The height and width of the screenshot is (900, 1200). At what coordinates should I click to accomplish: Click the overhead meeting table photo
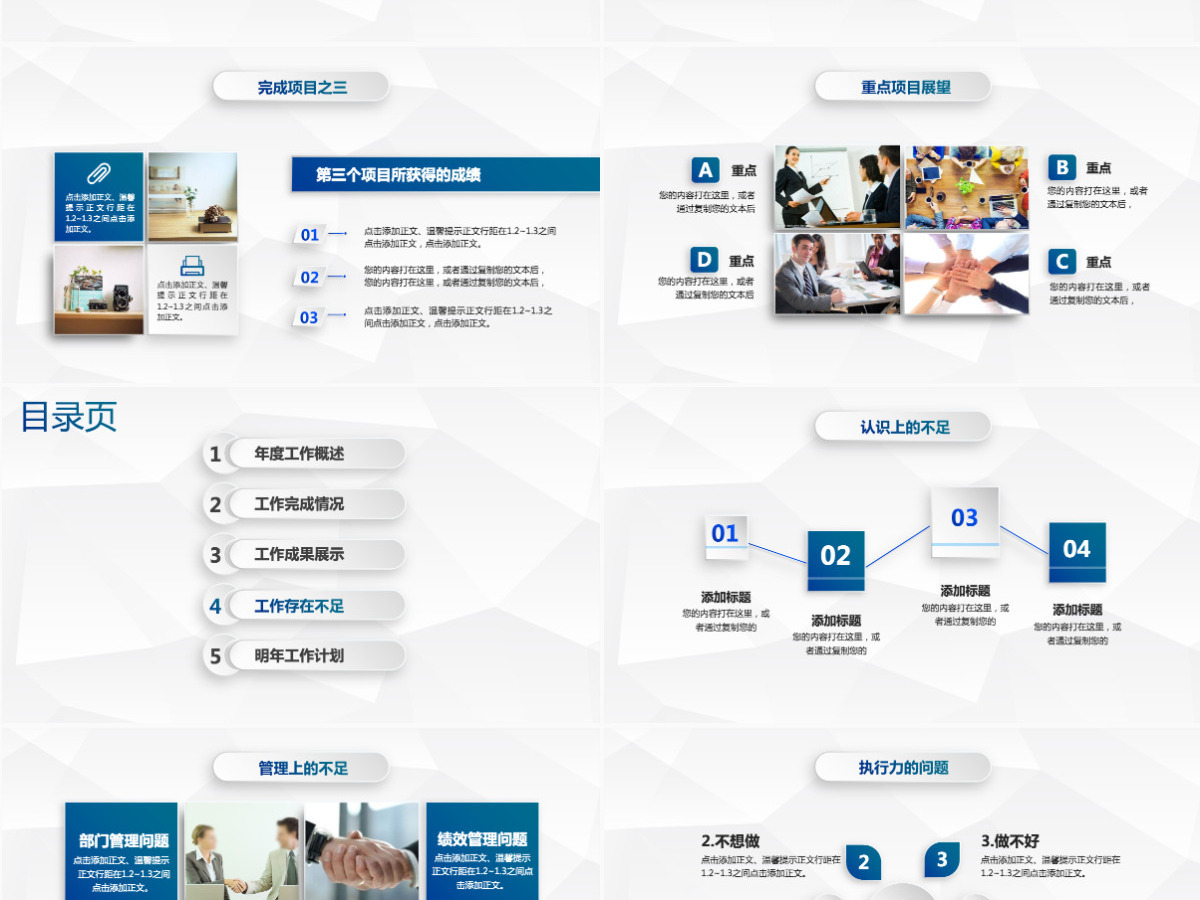coord(967,189)
